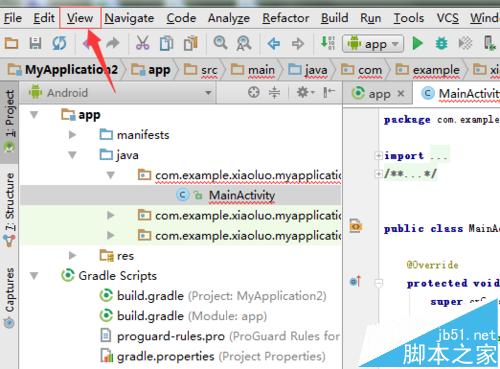Toggle the Captures side tool window

point(10,297)
